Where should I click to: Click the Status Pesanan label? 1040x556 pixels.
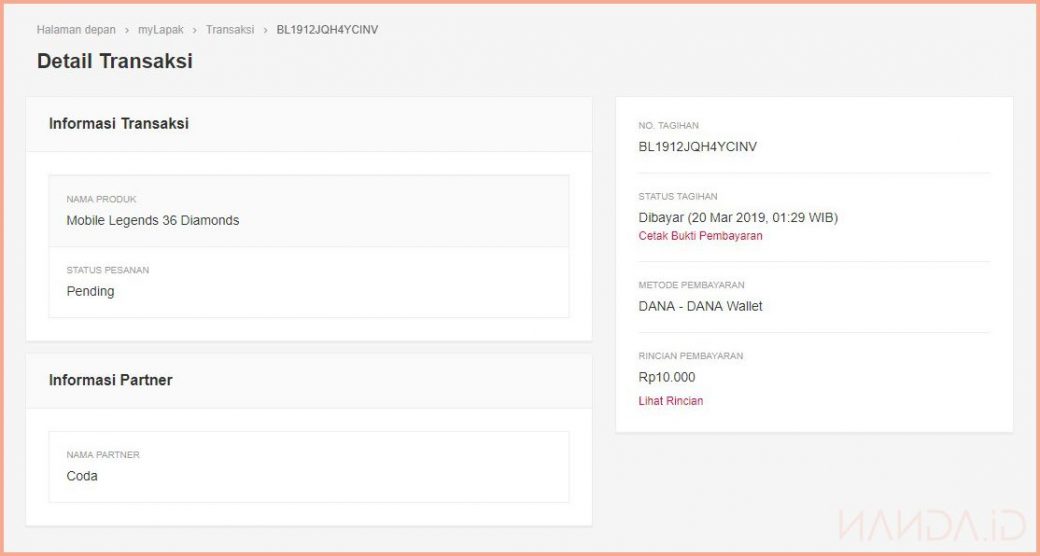[107, 270]
